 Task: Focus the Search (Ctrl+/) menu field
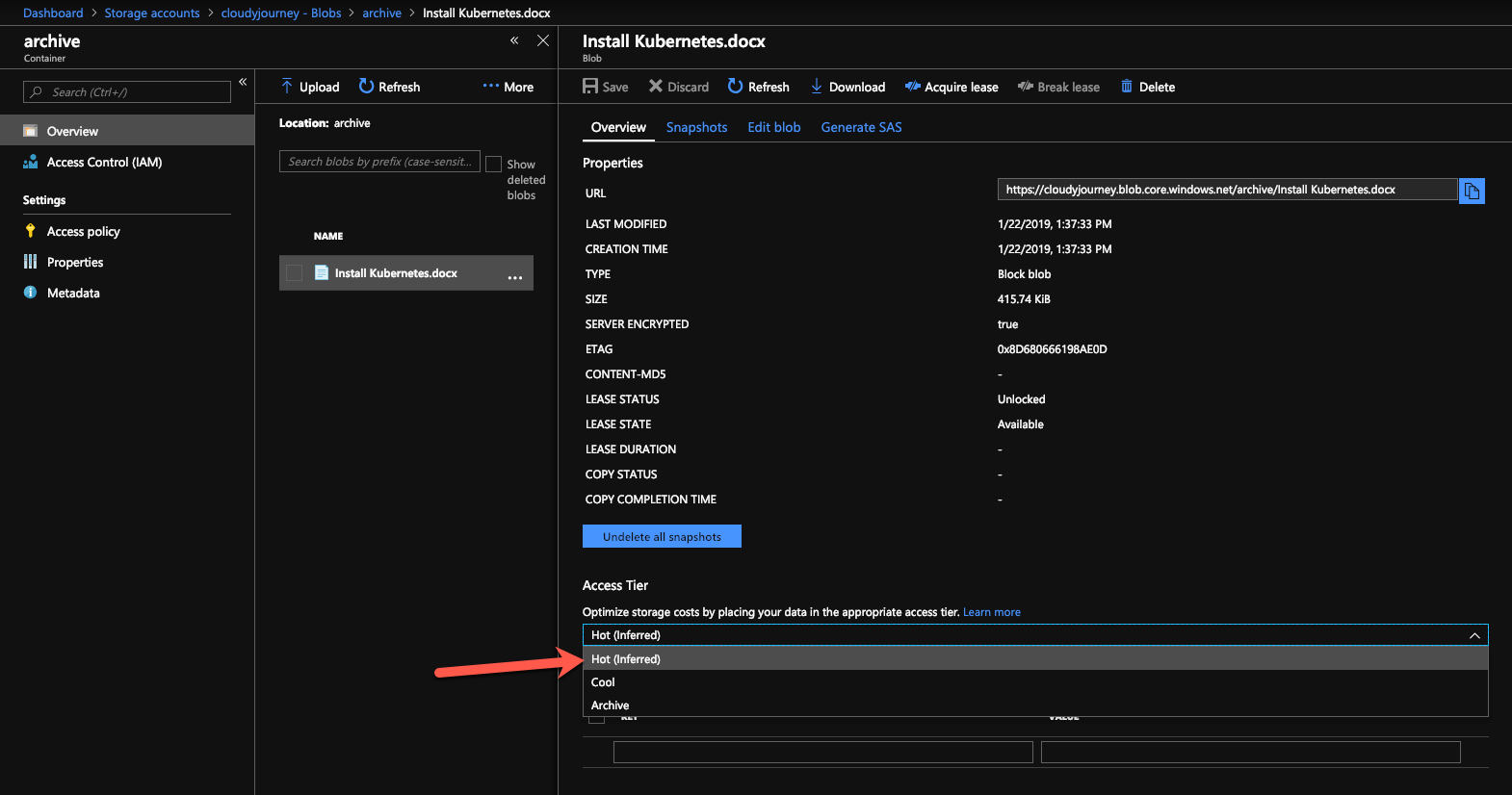[x=127, y=92]
